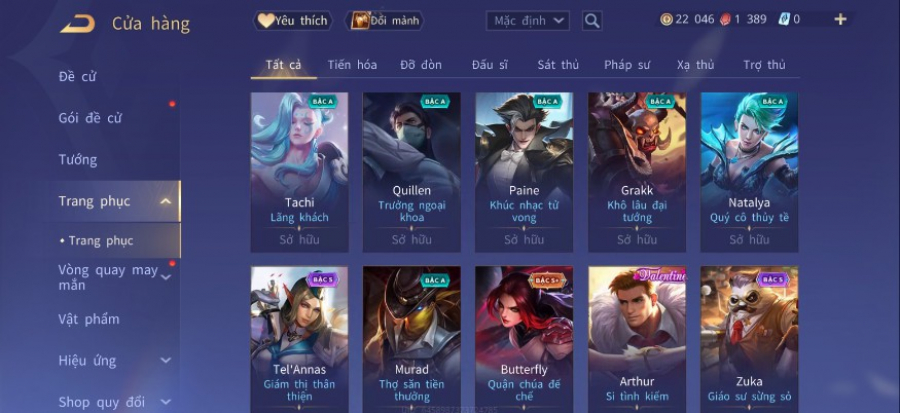Select Natalya Quý cô thủy tề skin
900x413 pixels.
pyautogui.click(x=749, y=172)
